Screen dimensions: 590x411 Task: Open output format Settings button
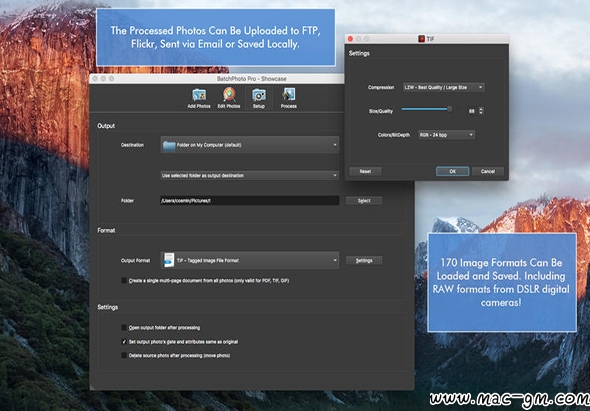click(x=364, y=260)
